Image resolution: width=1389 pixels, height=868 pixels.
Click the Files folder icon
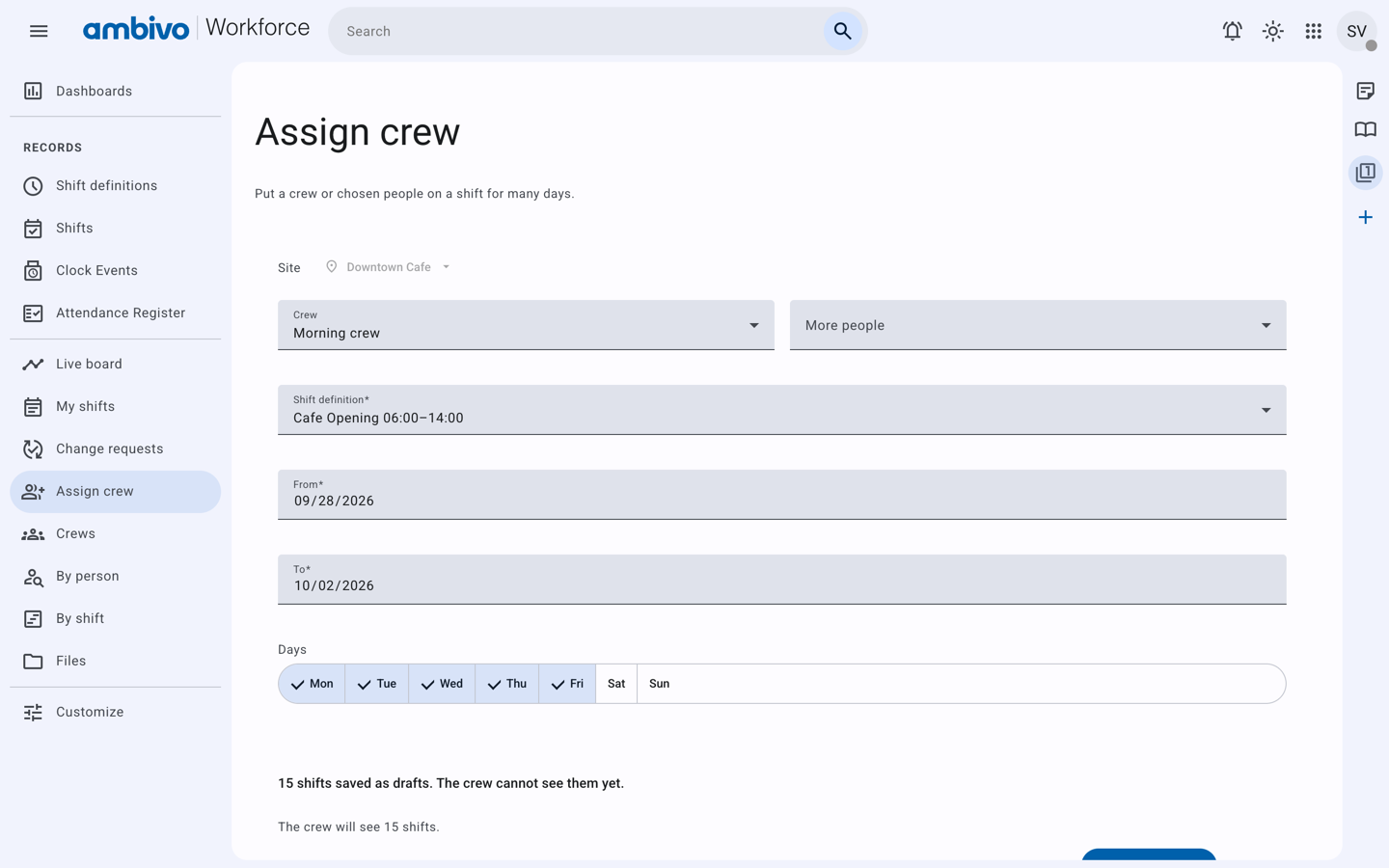(x=33, y=661)
